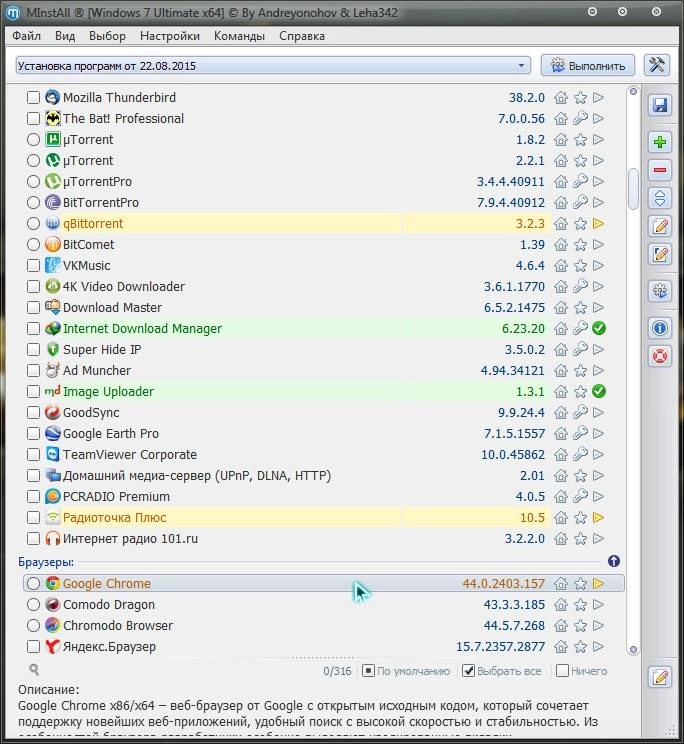The height and width of the screenshot is (744, 684).
Task: Open the Mozilla Thunderbird home page icon
Action: point(561,98)
